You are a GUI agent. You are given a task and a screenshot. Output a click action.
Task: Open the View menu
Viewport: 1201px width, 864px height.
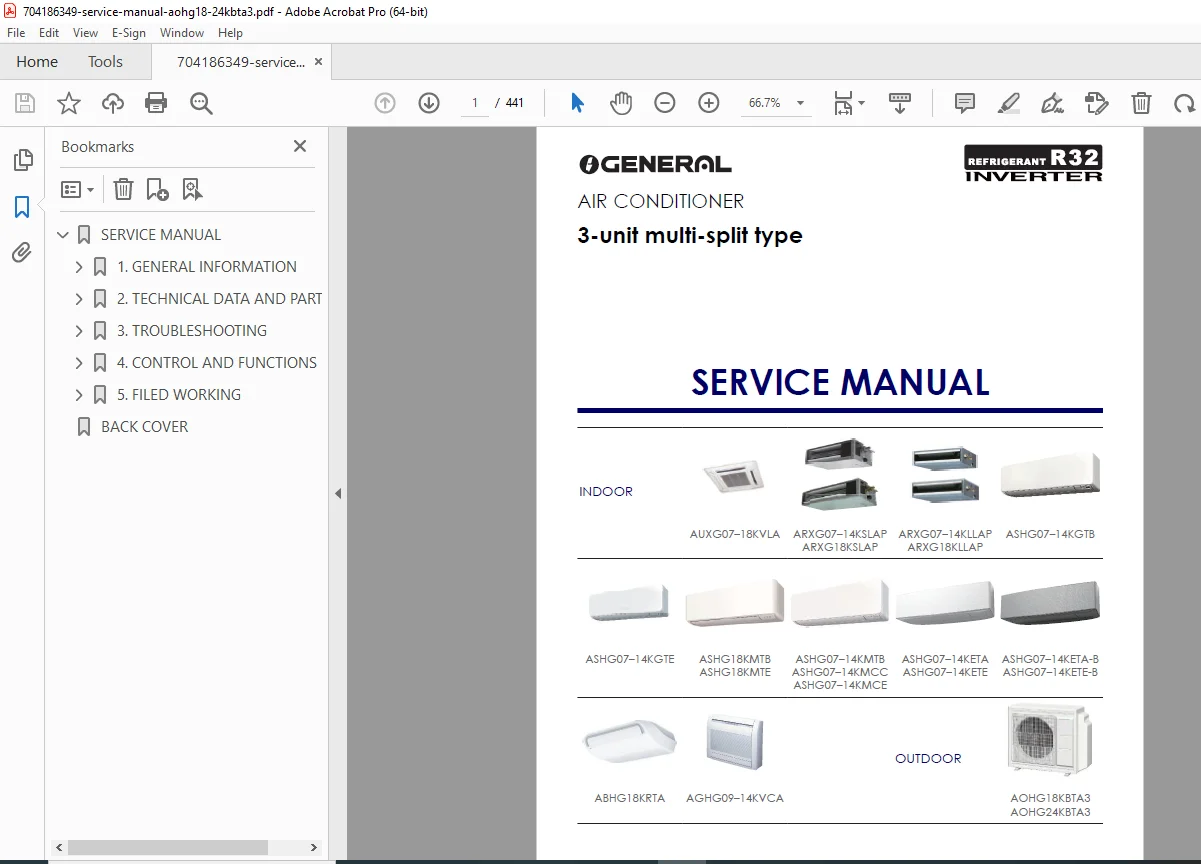[x=85, y=33]
